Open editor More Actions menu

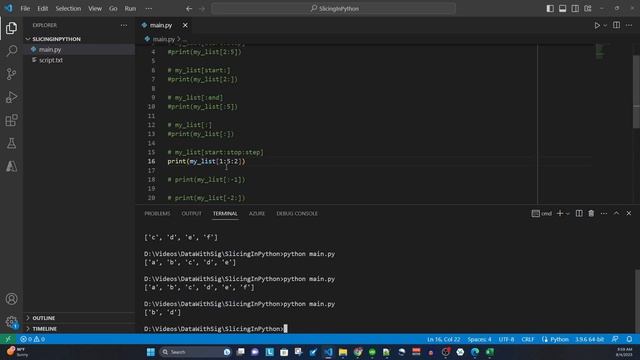tap(629, 25)
